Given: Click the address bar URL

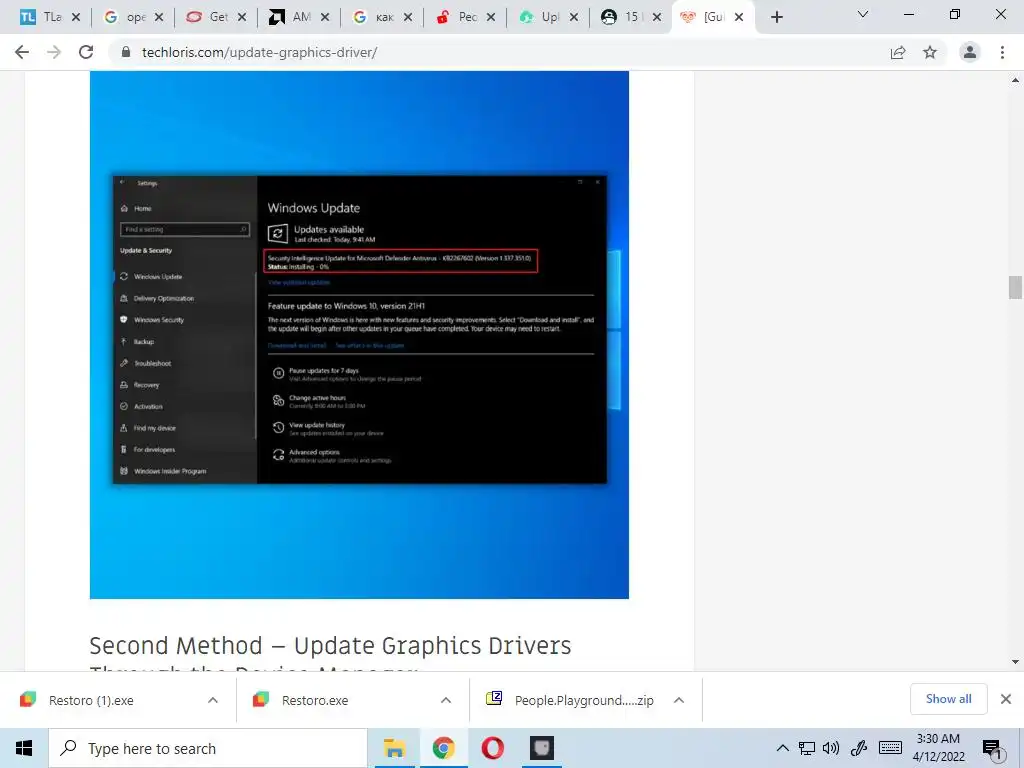Looking at the screenshot, I should pyautogui.click(x=259, y=52).
